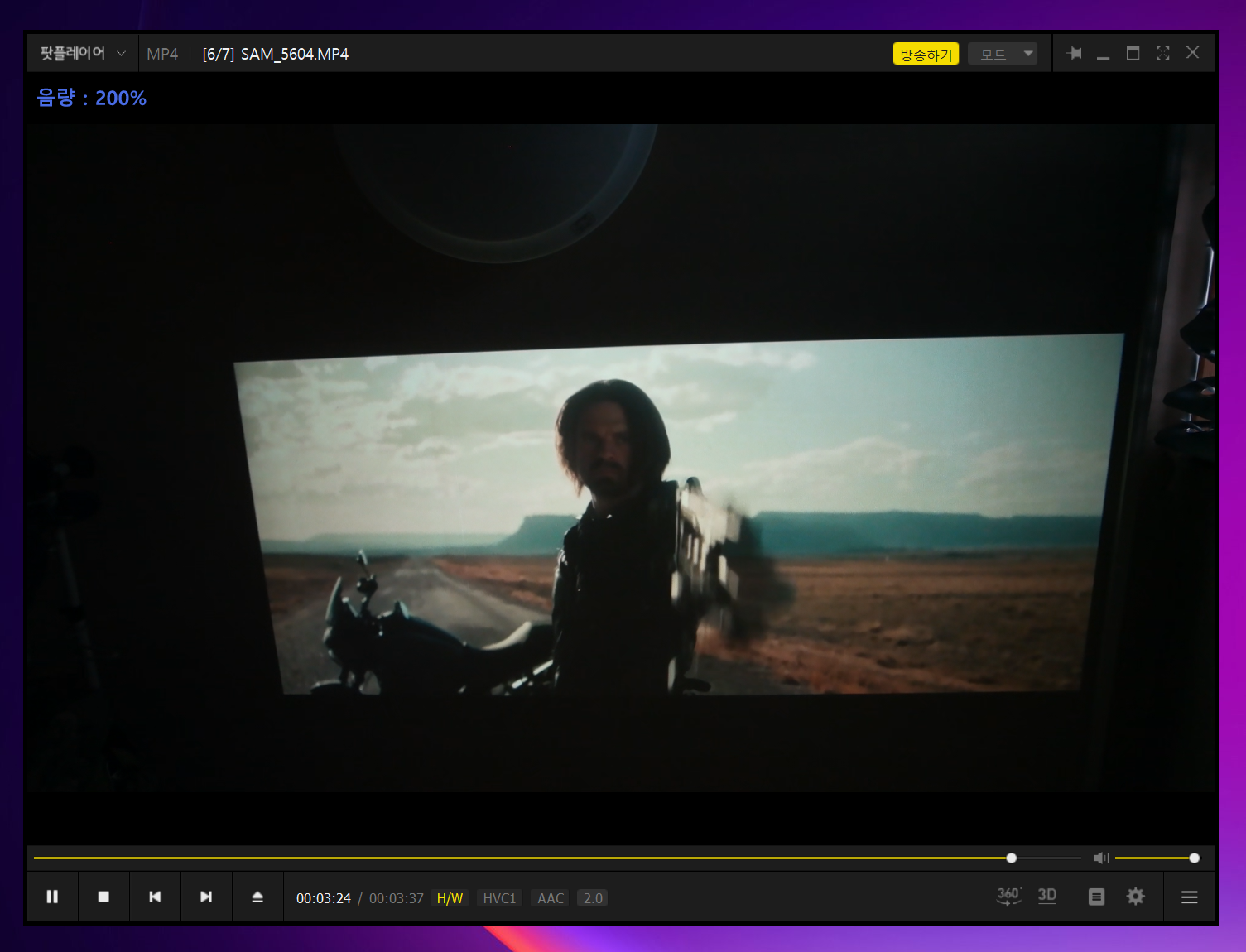Click the volume slider handle
Image resolution: width=1246 pixels, height=952 pixels.
click(1194, 858)
